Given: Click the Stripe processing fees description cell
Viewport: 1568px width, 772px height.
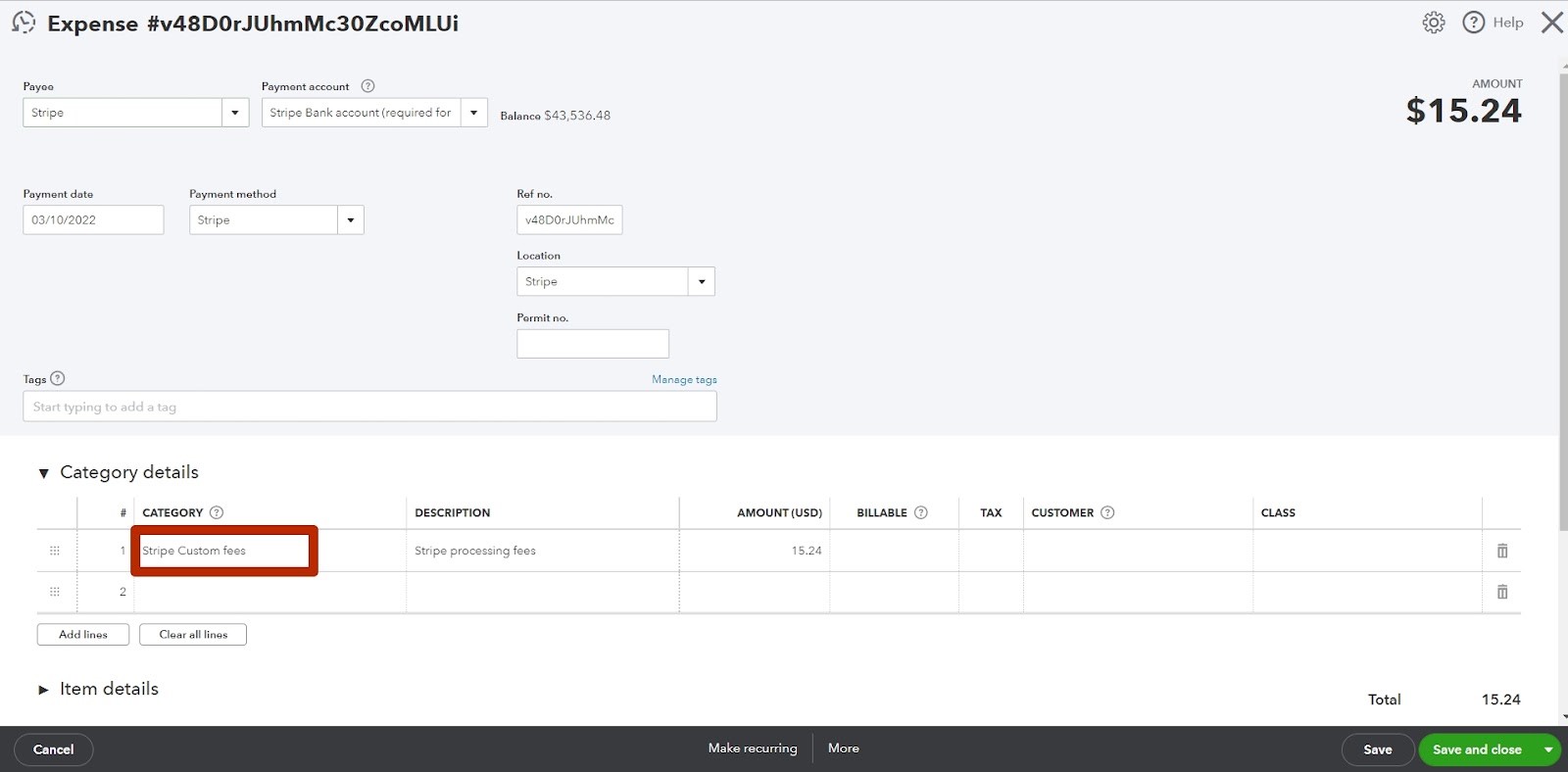Looking at the screenshot, I should click(x=542, y=551).
